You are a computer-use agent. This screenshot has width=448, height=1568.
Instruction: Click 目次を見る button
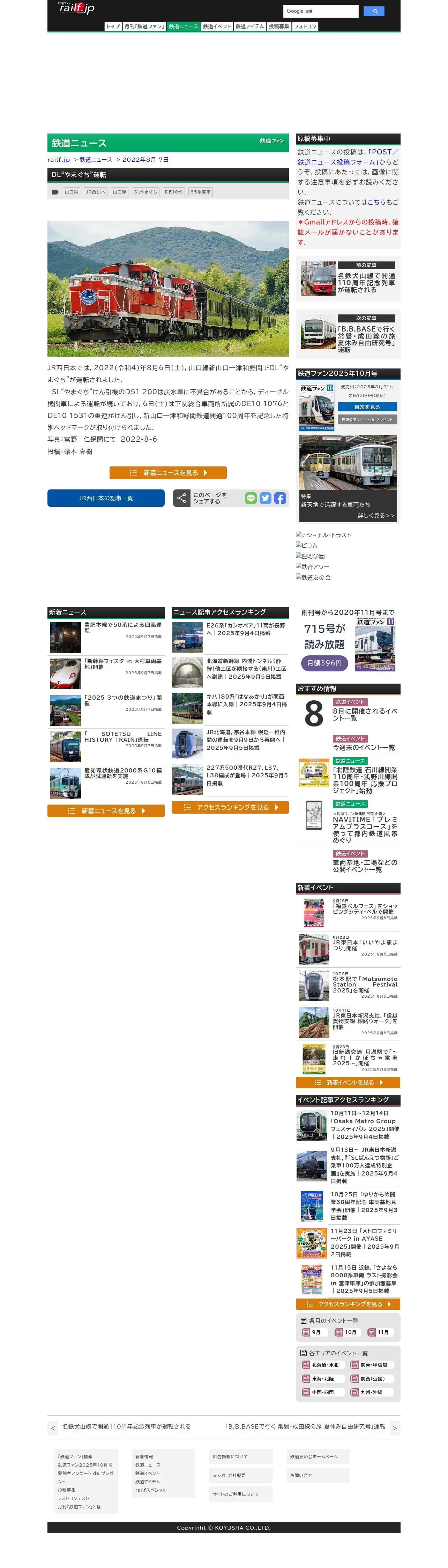(367, 406)
